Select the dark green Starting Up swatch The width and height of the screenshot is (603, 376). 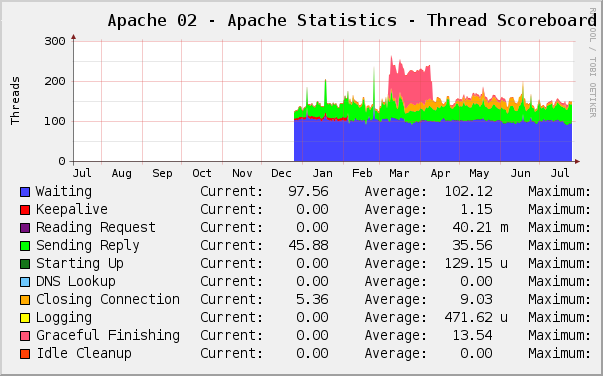pos(25,264)
